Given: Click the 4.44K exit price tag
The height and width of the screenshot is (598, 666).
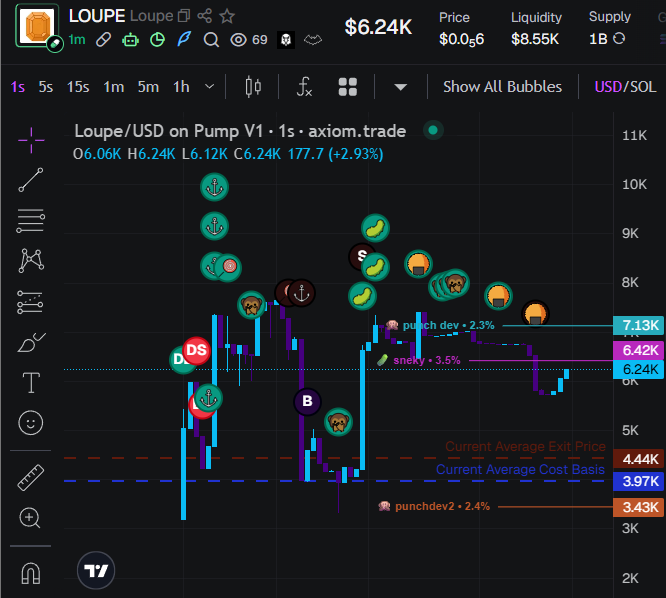Looking at the screenshot, I should [639, 459].
